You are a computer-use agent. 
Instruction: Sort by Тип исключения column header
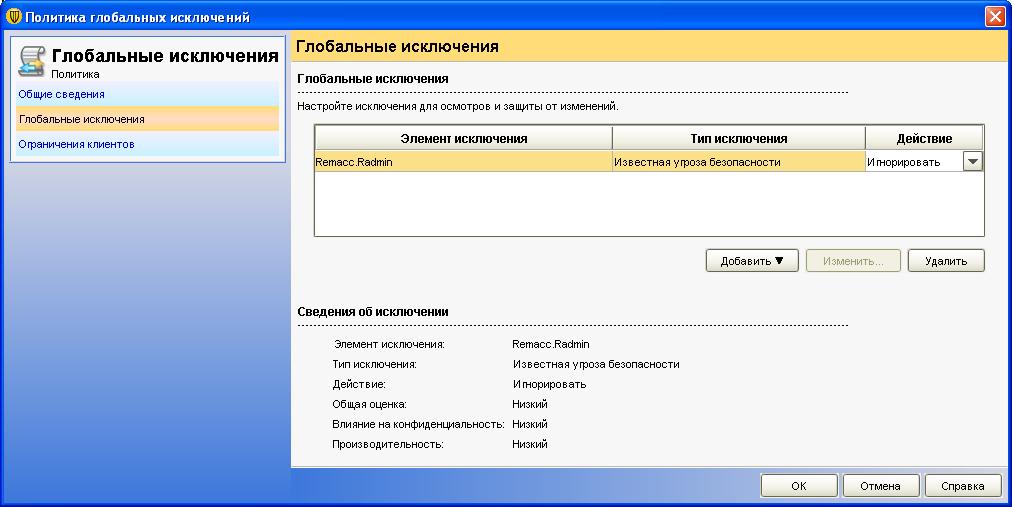(739, 138)
